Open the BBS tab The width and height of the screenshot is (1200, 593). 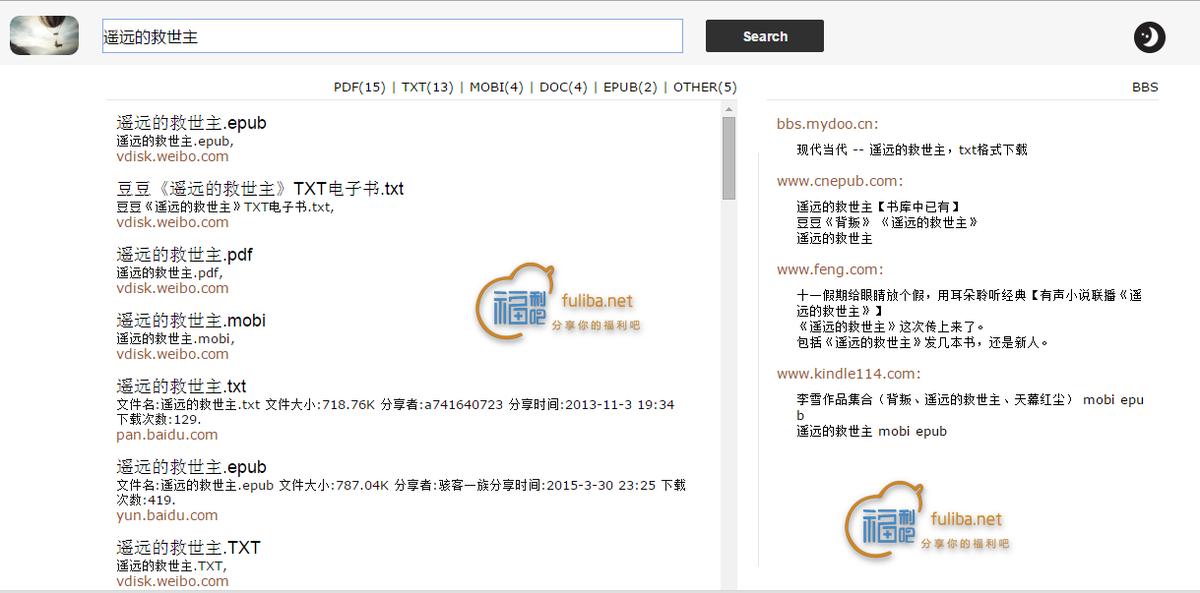coord(1145,87)
